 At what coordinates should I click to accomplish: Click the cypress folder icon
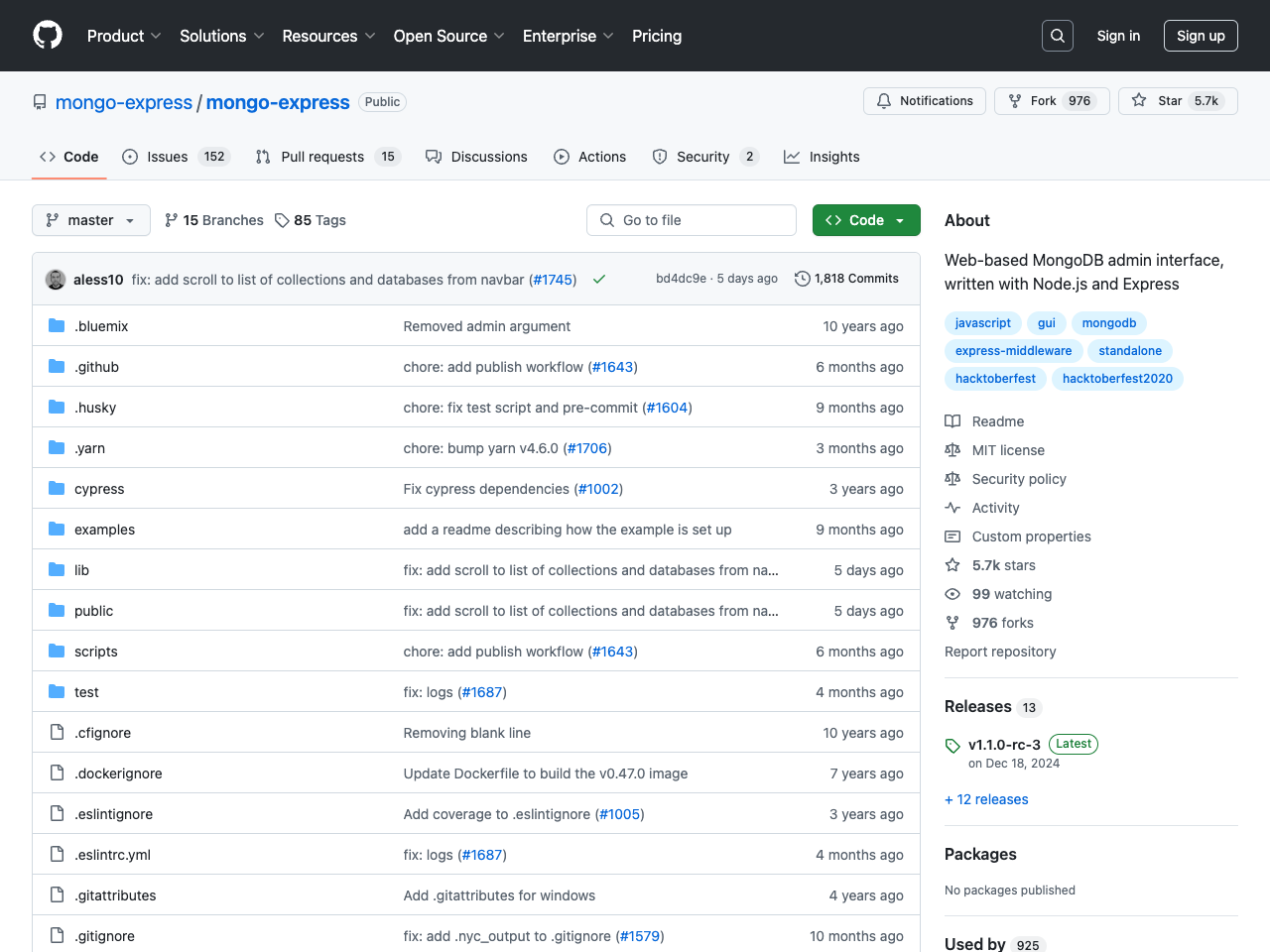(57, 488)
